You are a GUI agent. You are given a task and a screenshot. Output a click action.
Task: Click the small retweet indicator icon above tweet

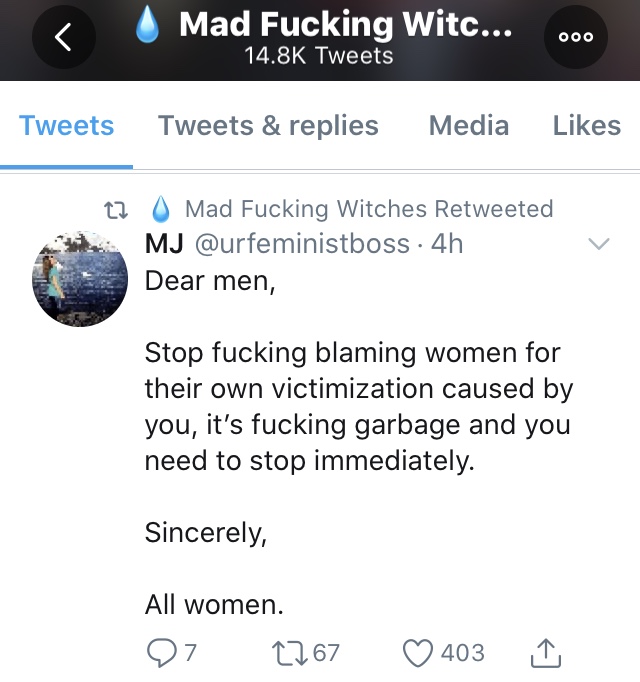[119, 209]
